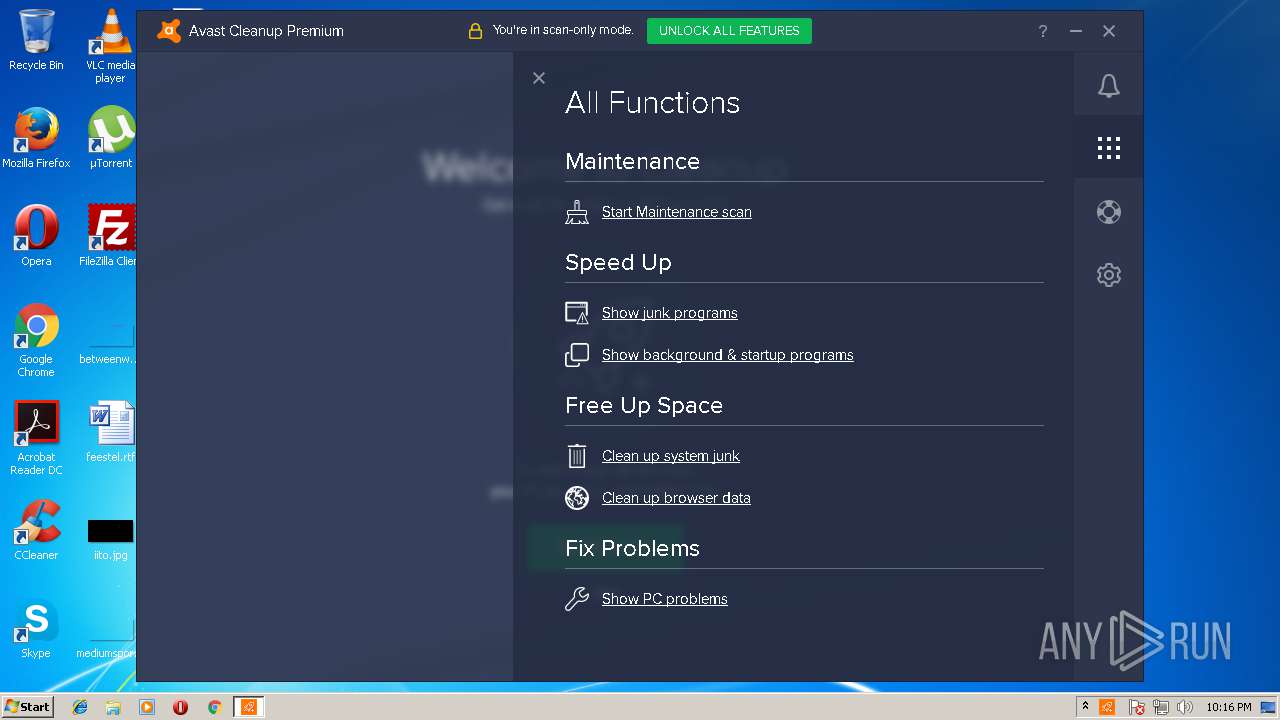Viewport: 1280px width, 720px height.
Task: Select the FileZilla Client desktop icon
Action: (110, 236)
